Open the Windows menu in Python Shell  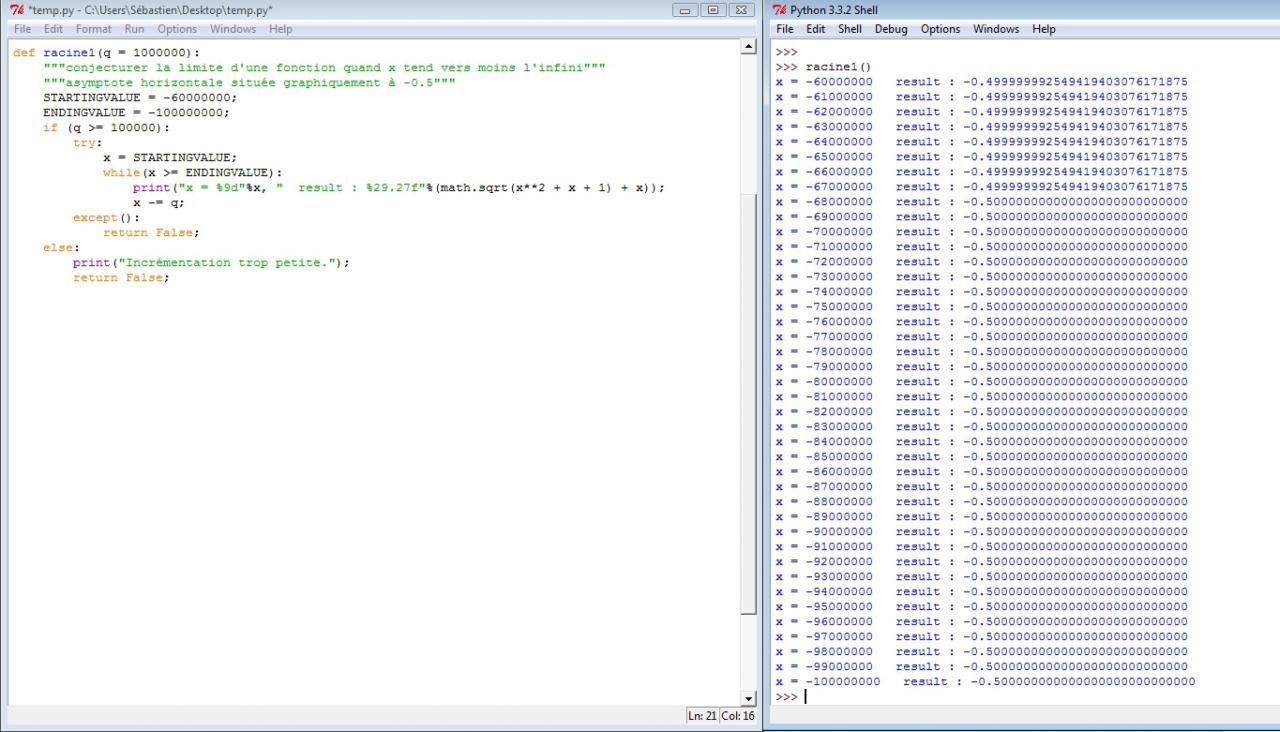click(x=996, y=29)
